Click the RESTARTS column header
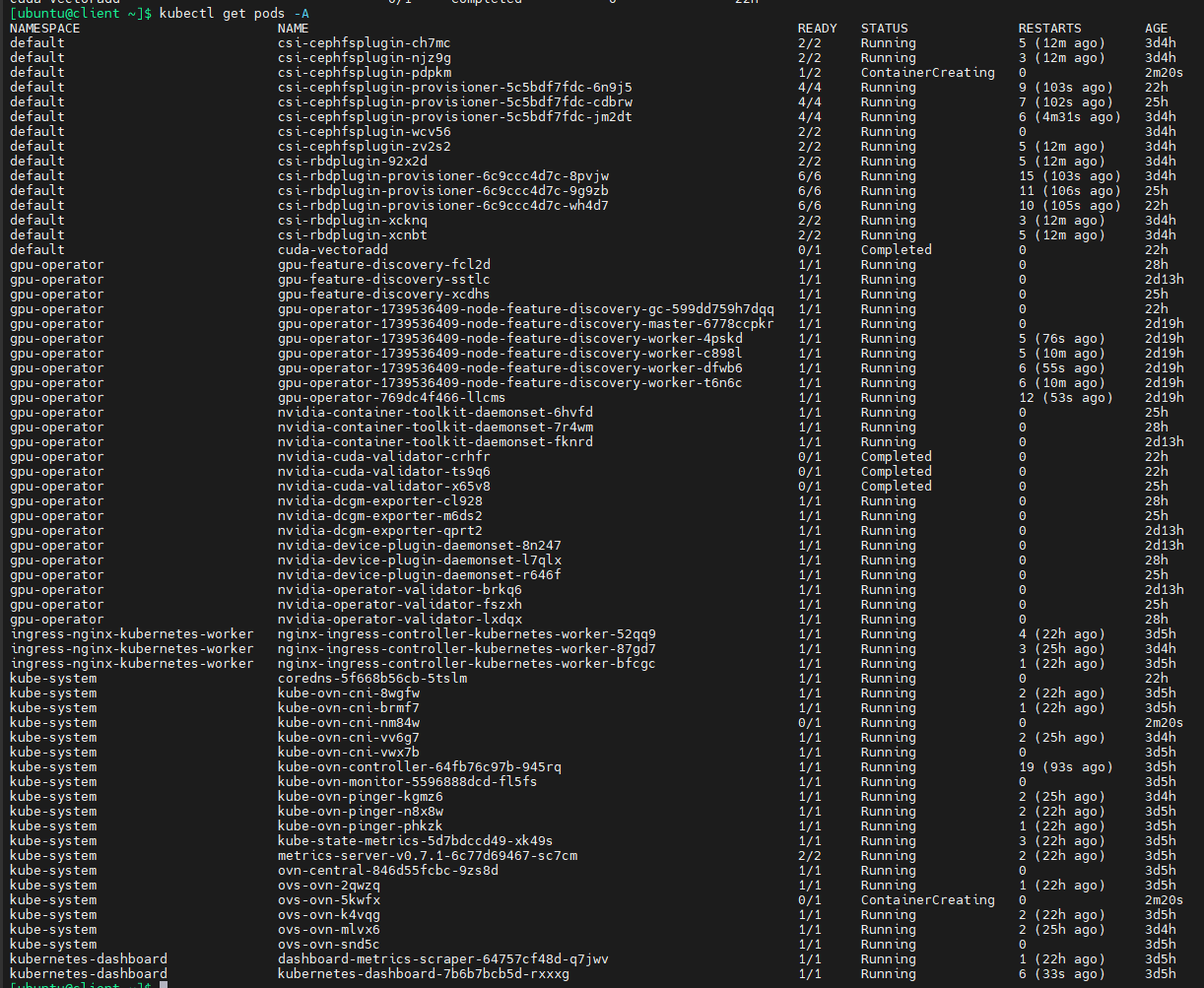The image size is (1204, 988). tap(1050, 29)
